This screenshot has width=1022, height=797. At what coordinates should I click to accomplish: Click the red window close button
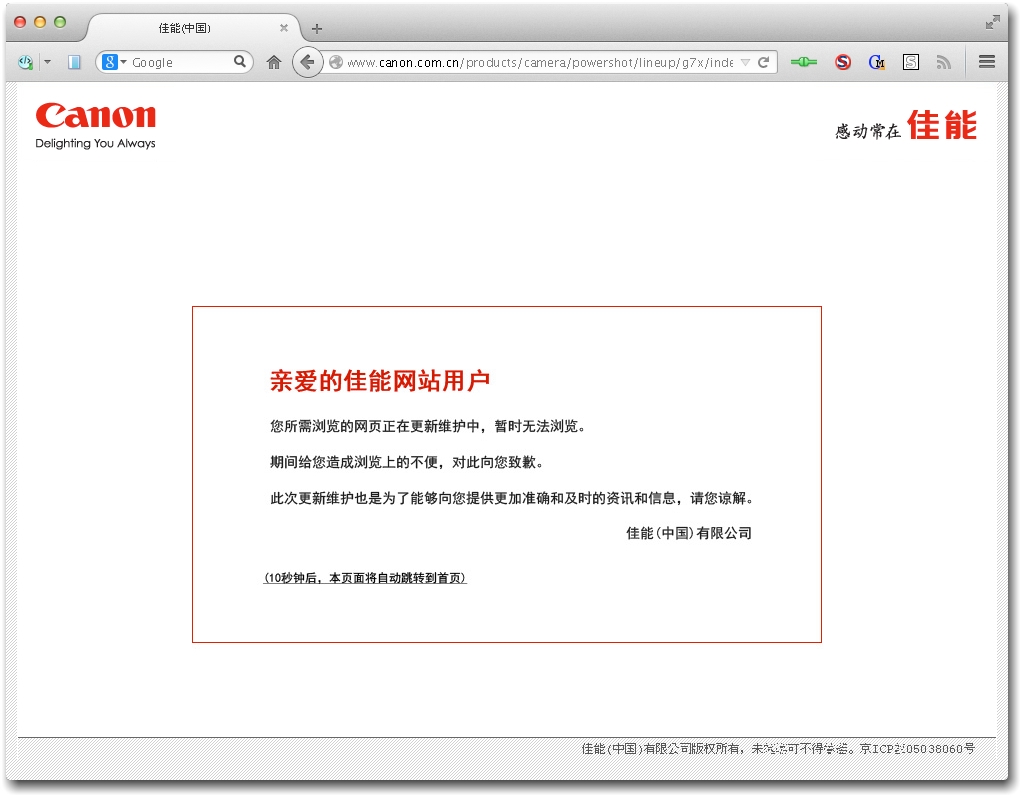click(20, 22)
